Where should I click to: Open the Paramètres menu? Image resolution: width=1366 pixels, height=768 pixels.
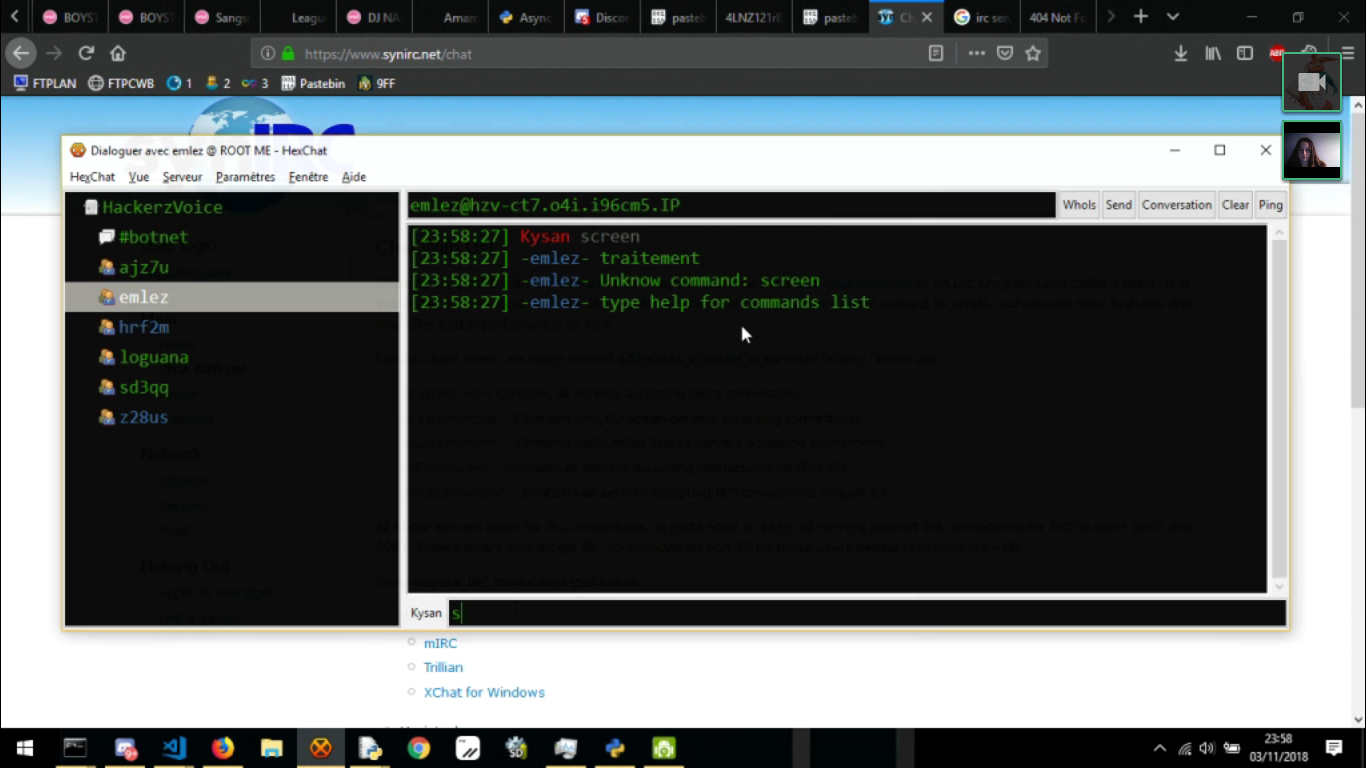click(x=245, y=177)
